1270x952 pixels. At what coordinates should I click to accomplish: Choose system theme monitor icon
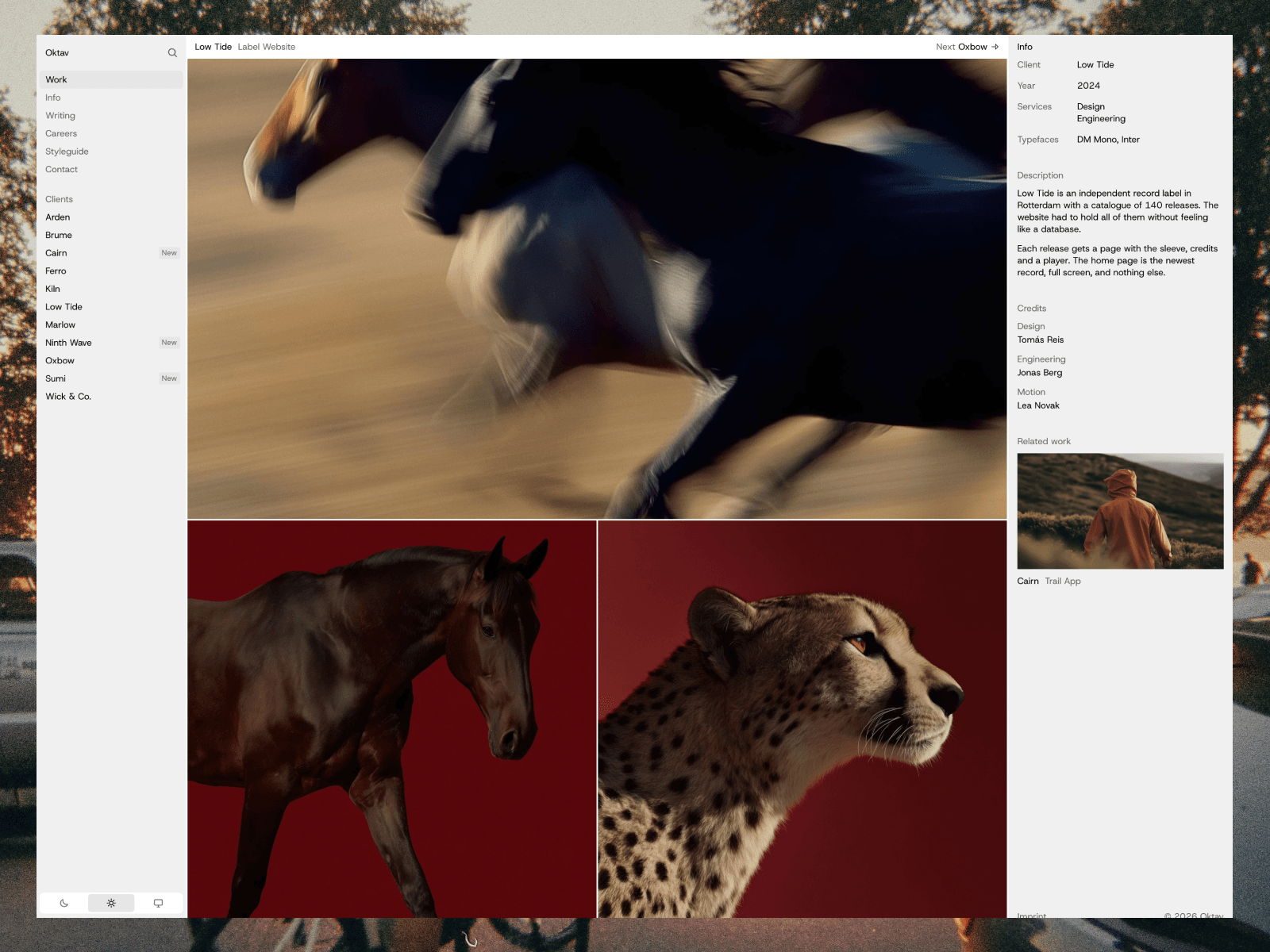point(158,903)
